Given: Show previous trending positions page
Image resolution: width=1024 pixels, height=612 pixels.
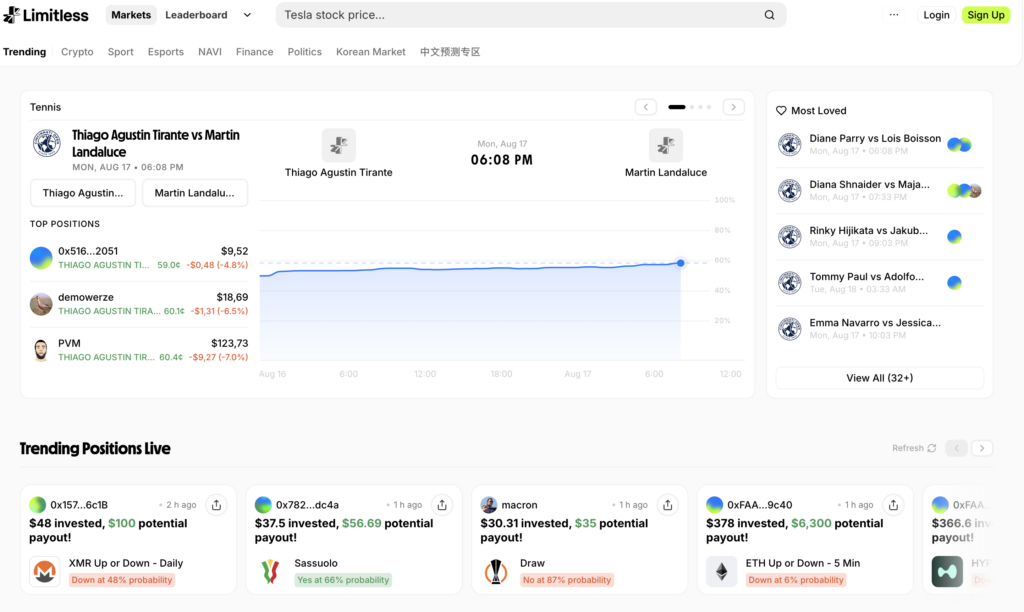Looking at the screenshot, I should tap(957, 448).
